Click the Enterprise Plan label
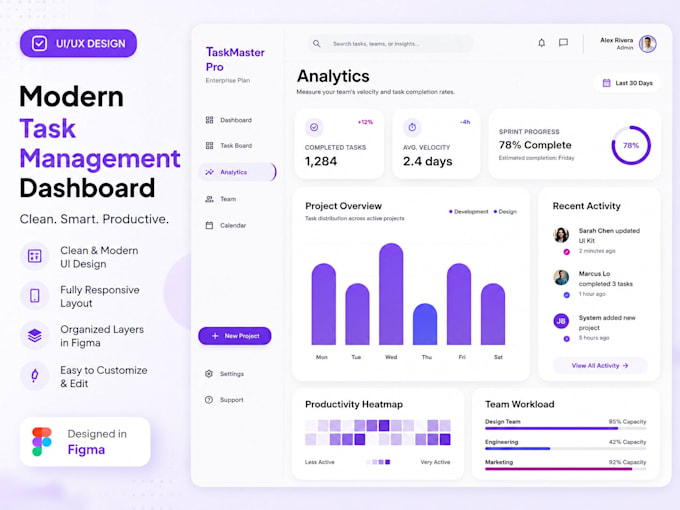This screenshot has height=510, width=680. point(228,80)
